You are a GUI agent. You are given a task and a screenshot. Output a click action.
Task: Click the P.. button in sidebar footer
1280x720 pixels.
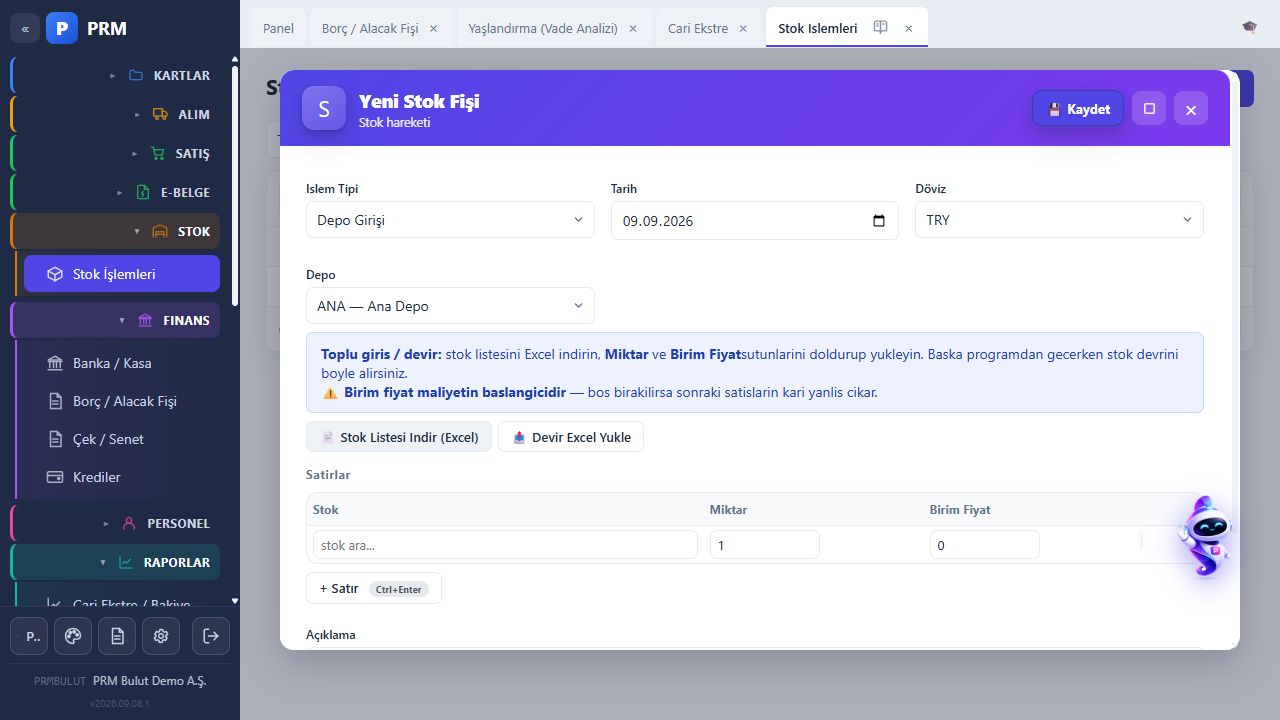click(29, 636)
